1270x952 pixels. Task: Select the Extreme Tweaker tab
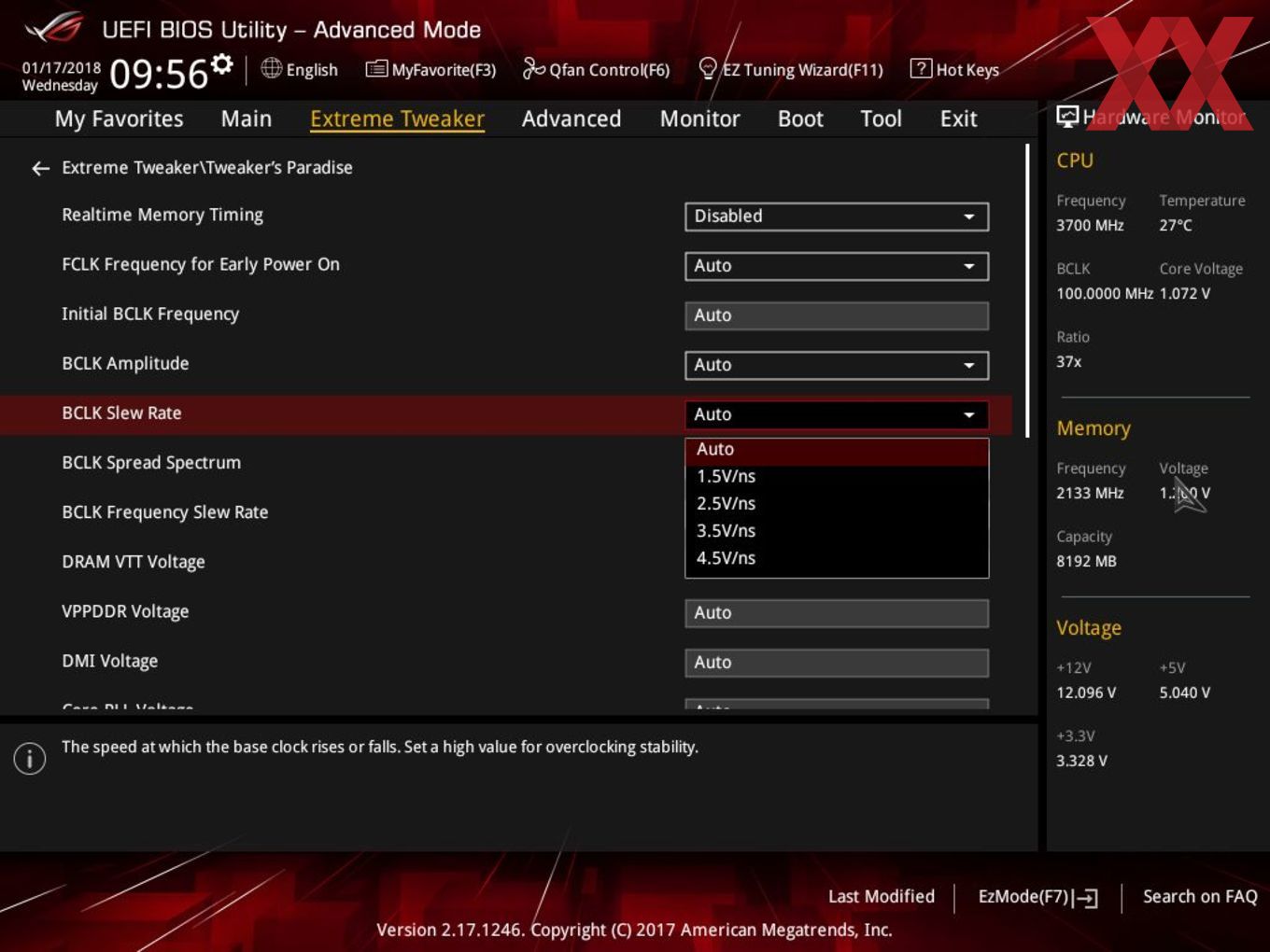click(397, 119)
